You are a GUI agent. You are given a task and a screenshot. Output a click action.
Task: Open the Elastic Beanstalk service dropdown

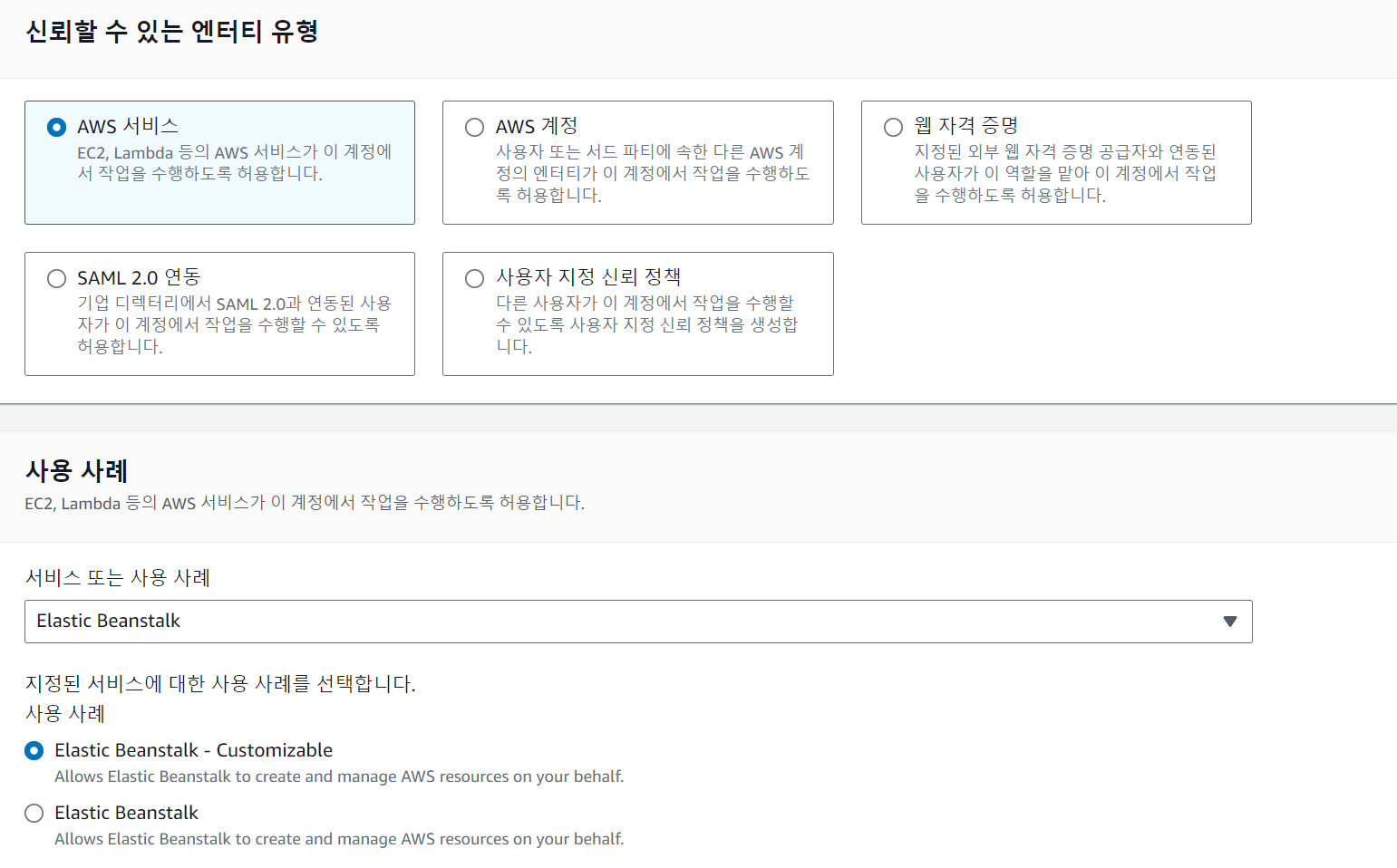pos(638,622)
